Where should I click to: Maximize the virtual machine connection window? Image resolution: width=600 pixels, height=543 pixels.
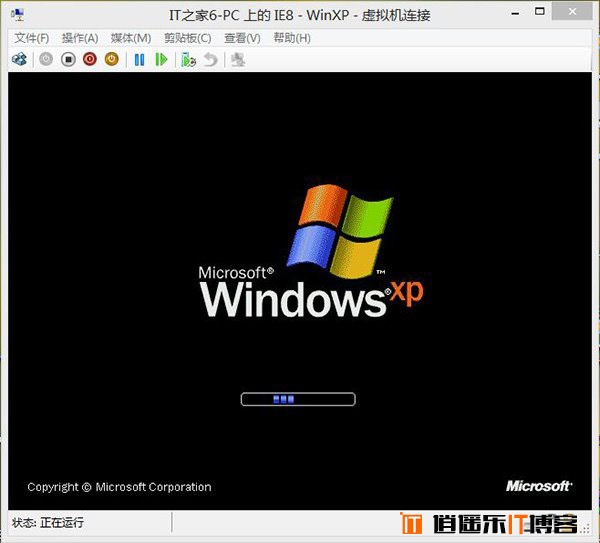click(x=540, y=12)
